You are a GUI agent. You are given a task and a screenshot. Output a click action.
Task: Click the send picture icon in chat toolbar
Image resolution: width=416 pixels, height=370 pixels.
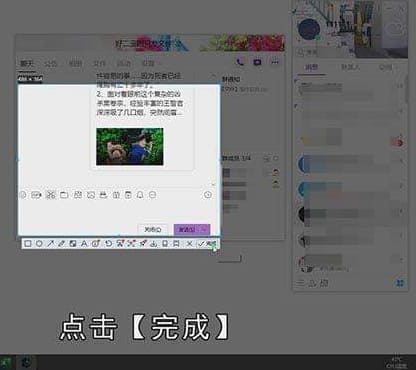[x=91, y=195]
